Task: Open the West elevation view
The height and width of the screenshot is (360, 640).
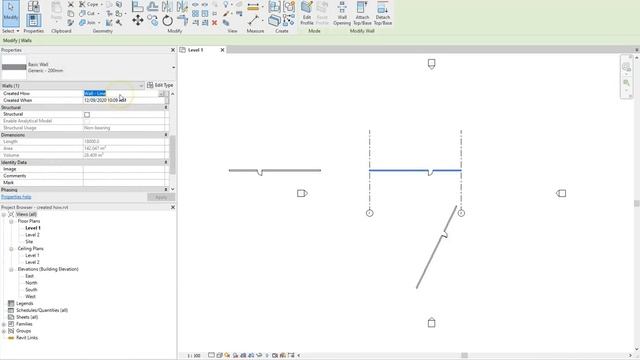Action: (30, 297)
